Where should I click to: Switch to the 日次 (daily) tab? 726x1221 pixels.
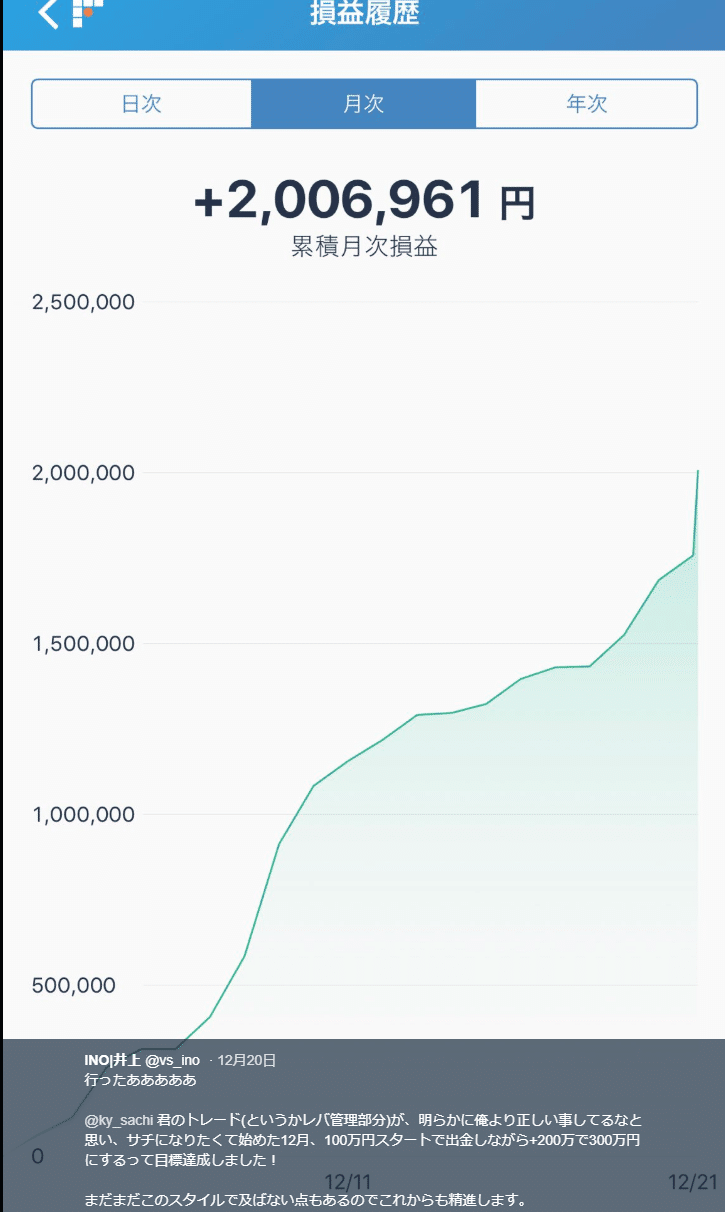[141, 104]
